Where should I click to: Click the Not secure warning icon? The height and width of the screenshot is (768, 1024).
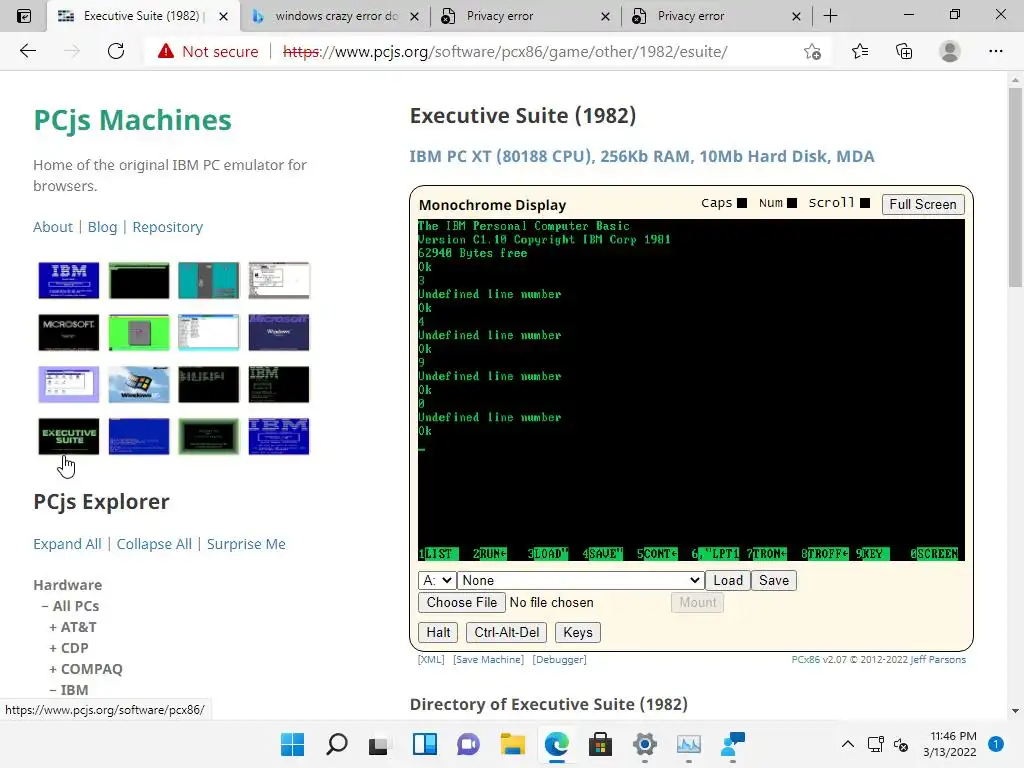[166, 51]
